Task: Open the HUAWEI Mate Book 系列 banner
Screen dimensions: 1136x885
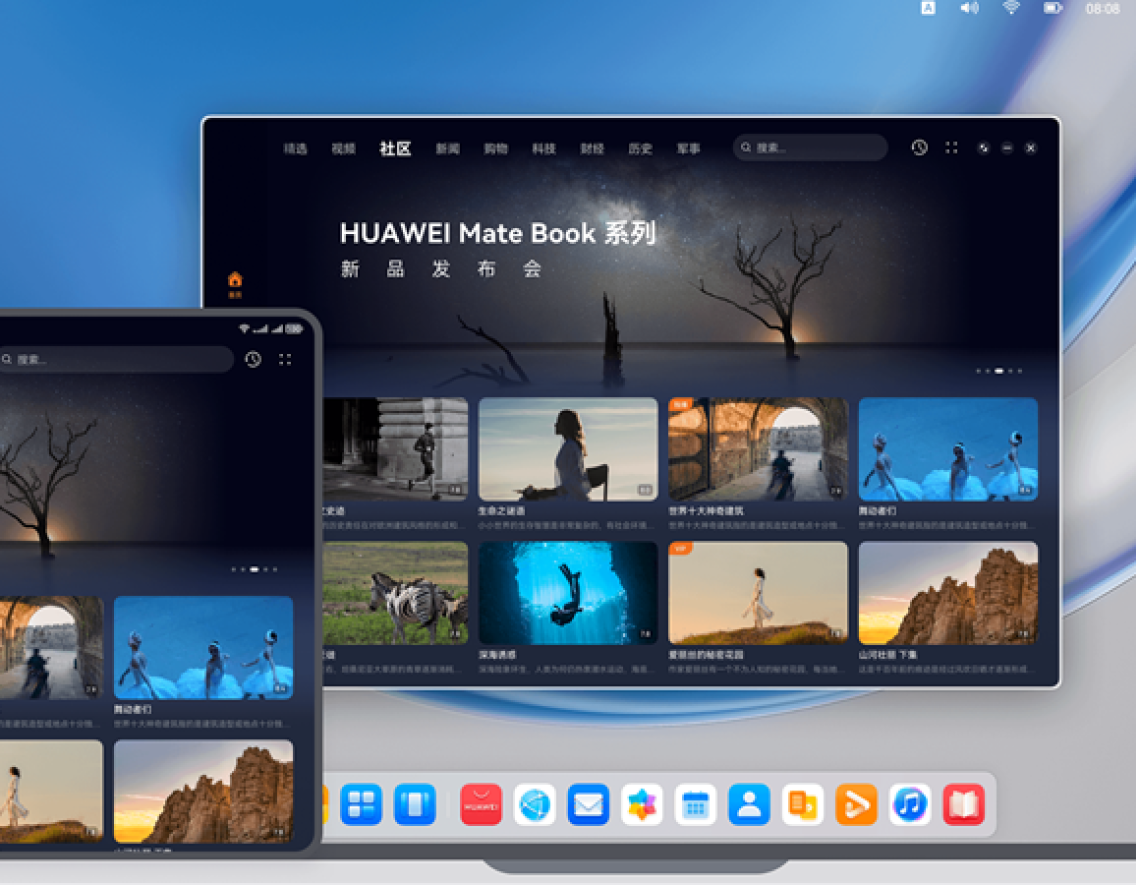Action: point(498,233)
